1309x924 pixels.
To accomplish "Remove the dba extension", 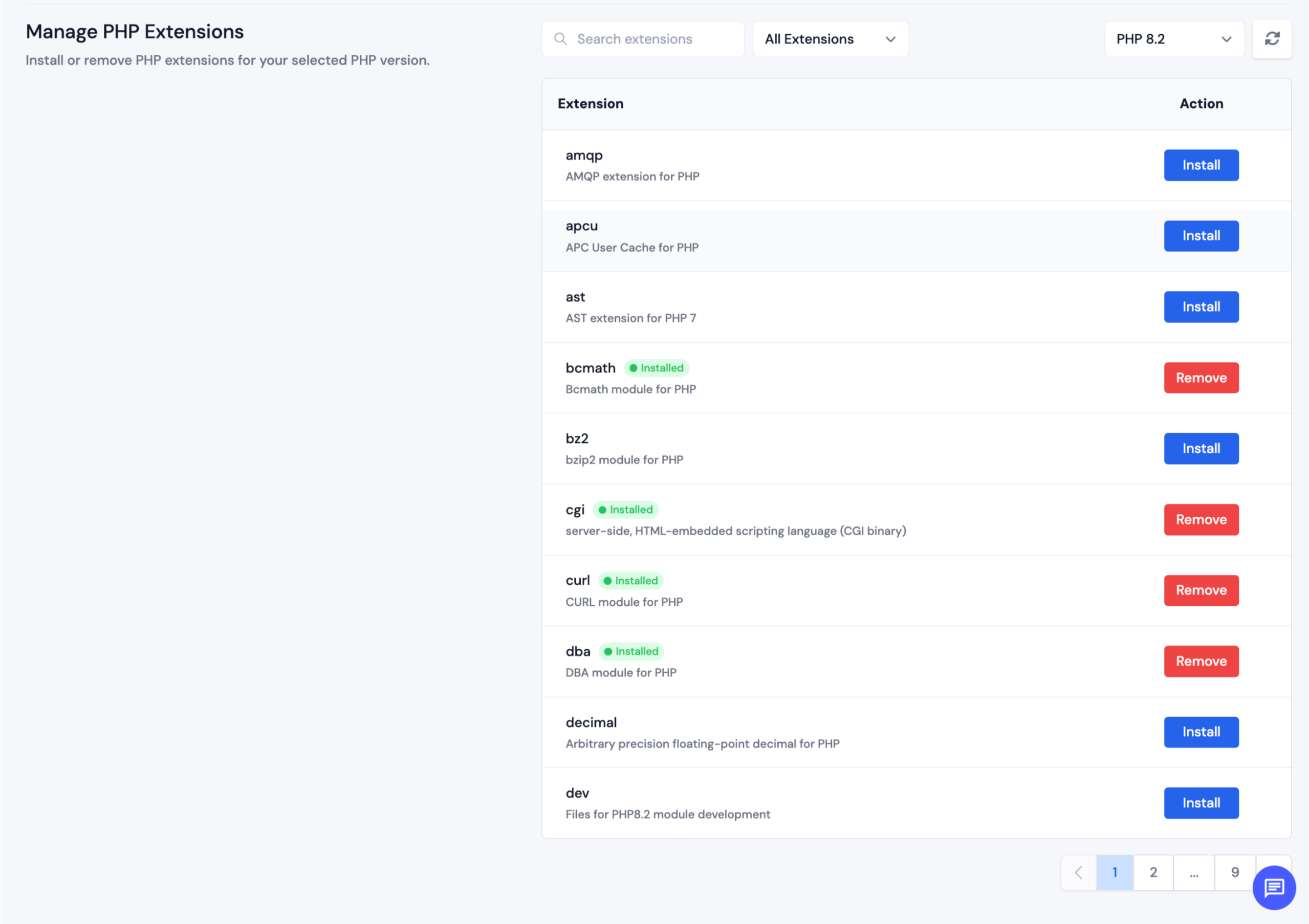I will pos(1201,661).
